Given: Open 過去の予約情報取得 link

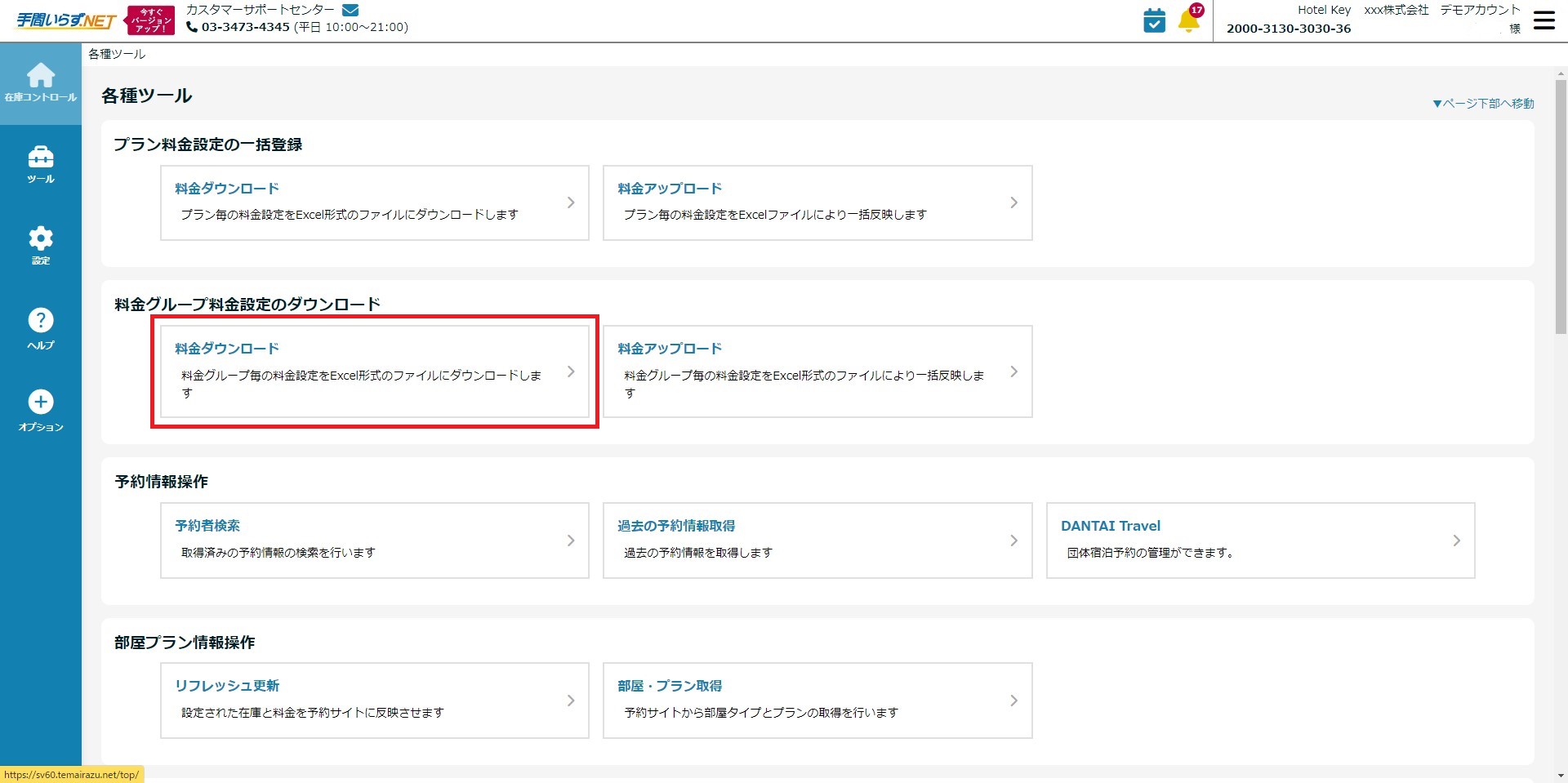Looking at the screenshot, I should [x=676, y=526].
